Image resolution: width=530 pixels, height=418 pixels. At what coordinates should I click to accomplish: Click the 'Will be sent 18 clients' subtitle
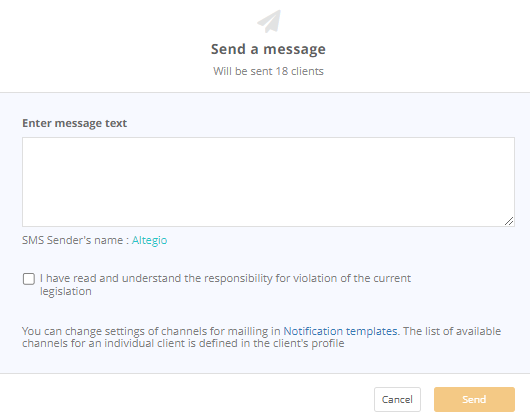point(268,71)
